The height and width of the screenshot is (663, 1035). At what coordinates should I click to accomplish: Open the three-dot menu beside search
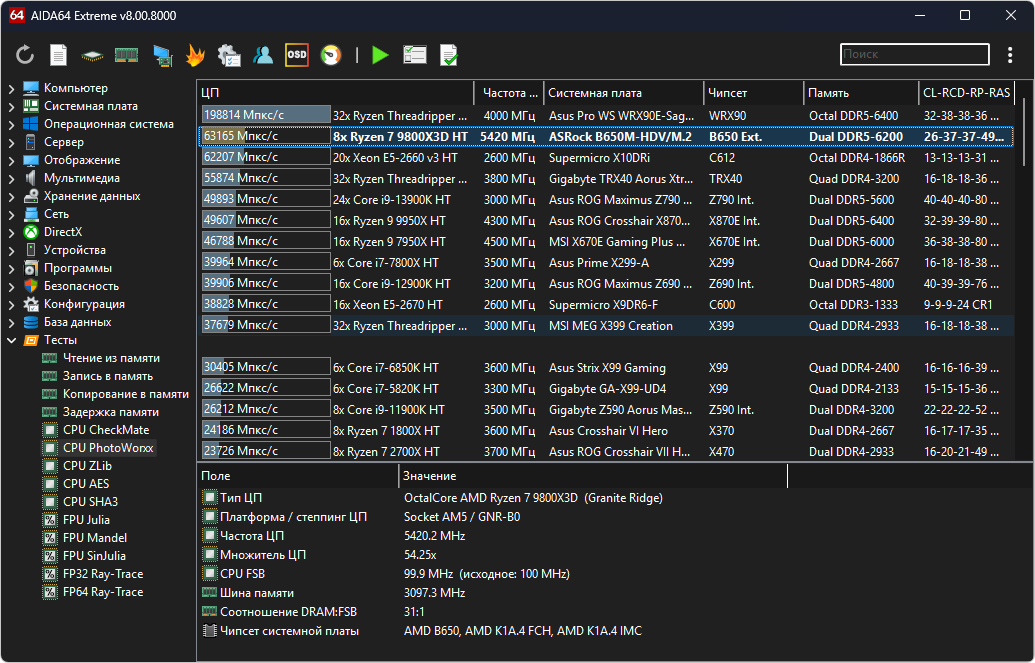click(x=1011, y=55)
